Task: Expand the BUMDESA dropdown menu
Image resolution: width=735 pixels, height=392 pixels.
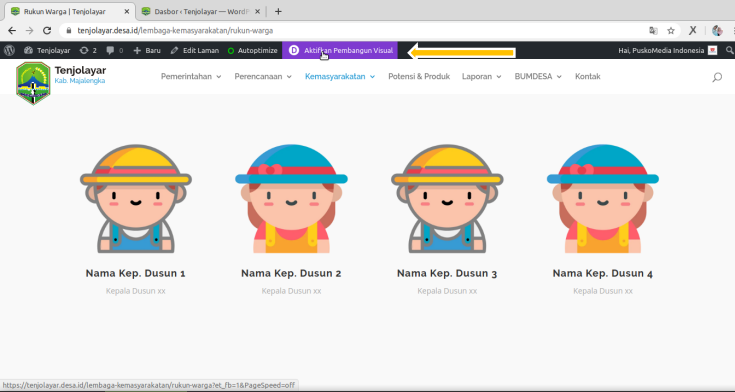Action: click(x=538, y=76)
